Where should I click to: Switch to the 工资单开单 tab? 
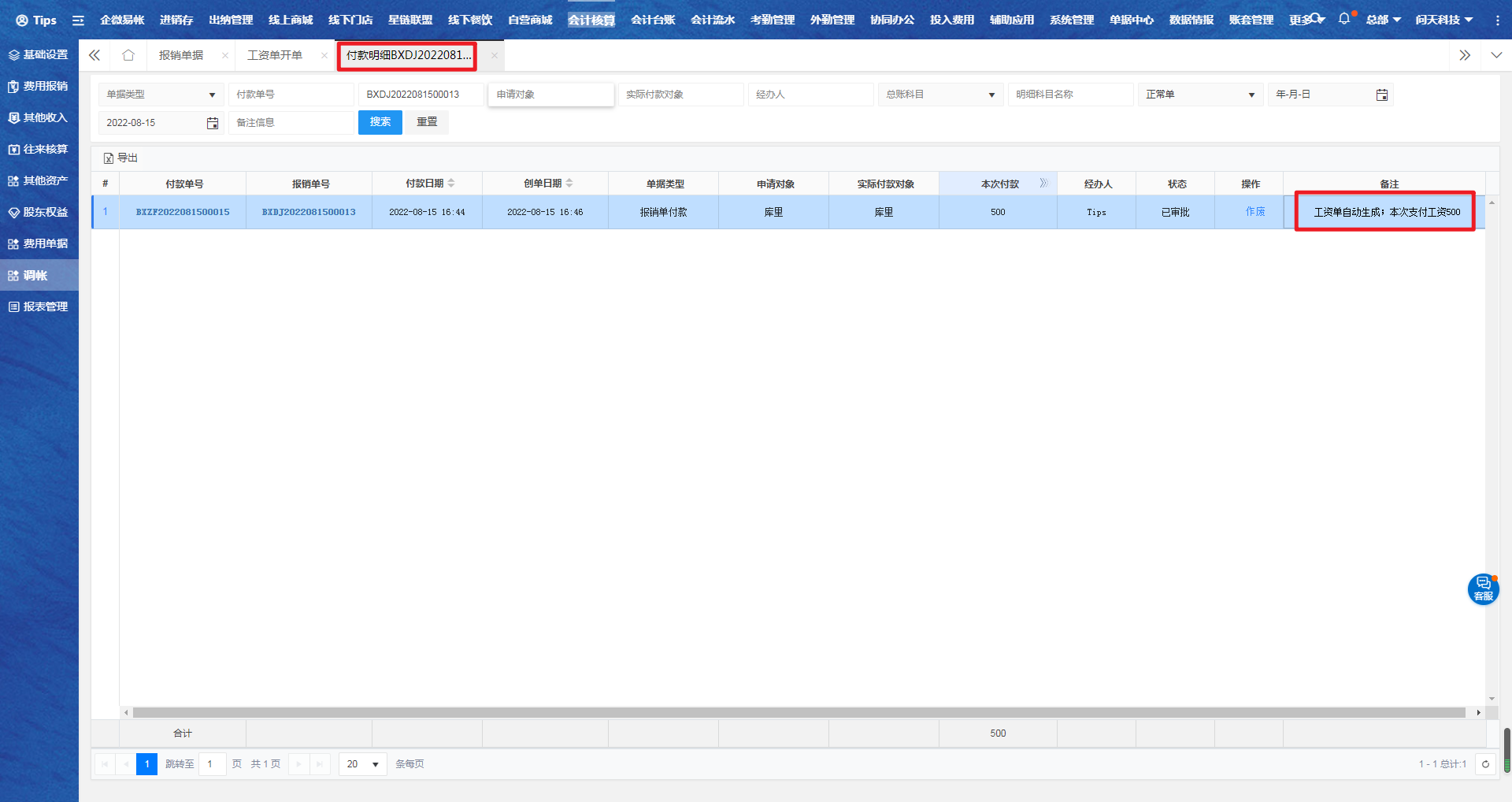click(x=275, y=55)
